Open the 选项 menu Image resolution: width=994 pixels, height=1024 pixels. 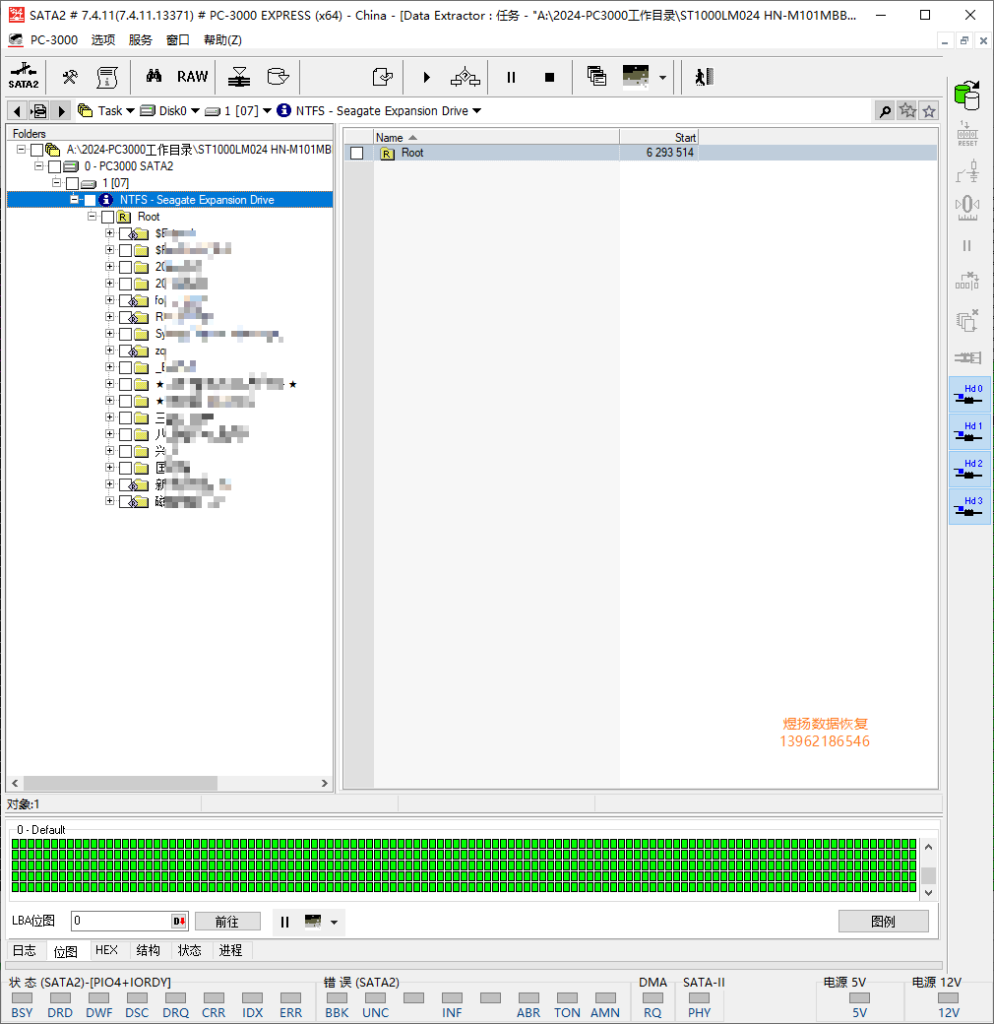point(103,40)
